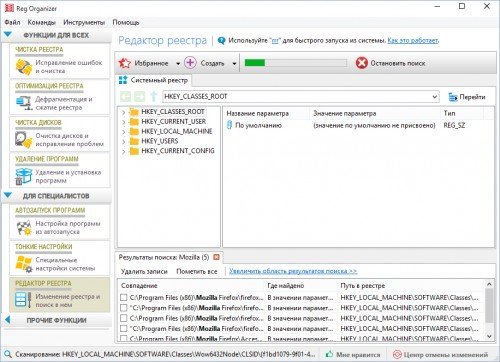This screenshot has width=500, height=362.
Task: Expand HKEY_CURRENT_CONFIG tree node
Action: [124, 152]
